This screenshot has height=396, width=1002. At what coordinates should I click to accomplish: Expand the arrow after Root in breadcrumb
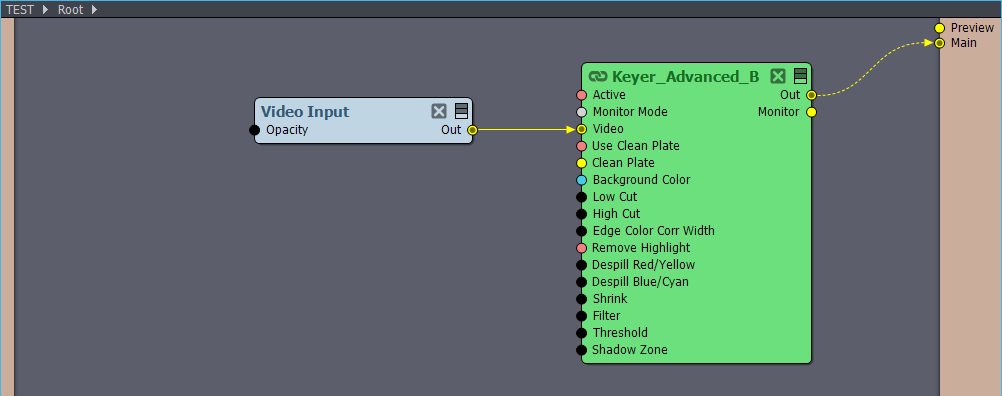tap(94, 10)
